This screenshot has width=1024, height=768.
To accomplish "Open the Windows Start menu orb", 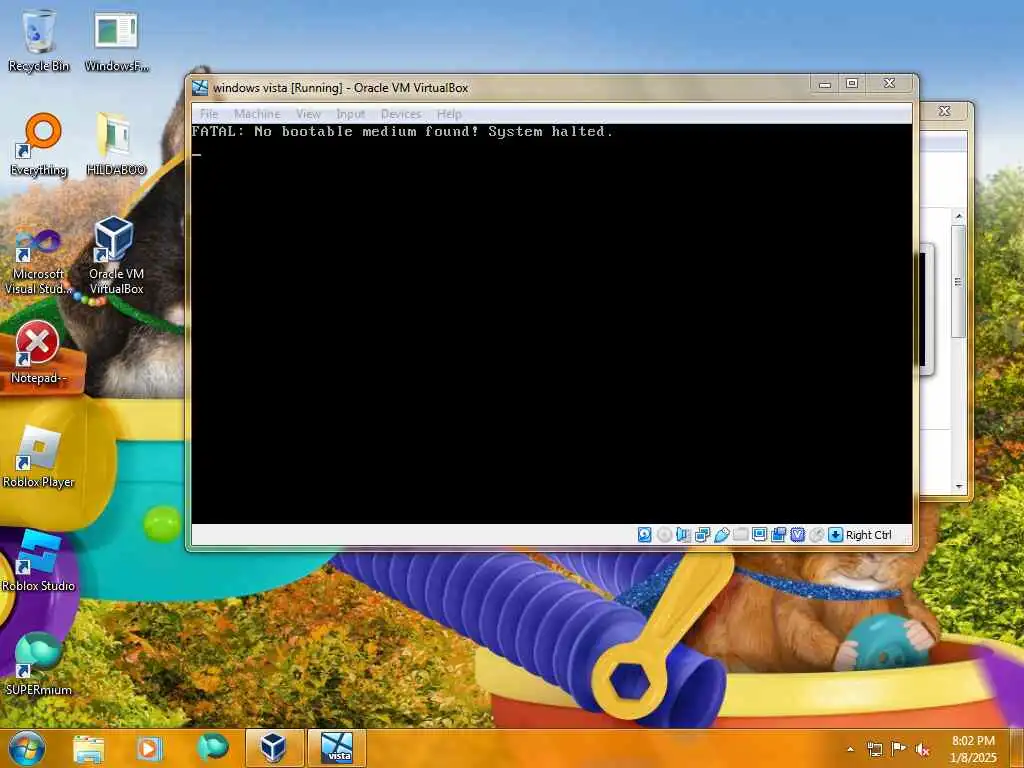I will tap(27, 748).
